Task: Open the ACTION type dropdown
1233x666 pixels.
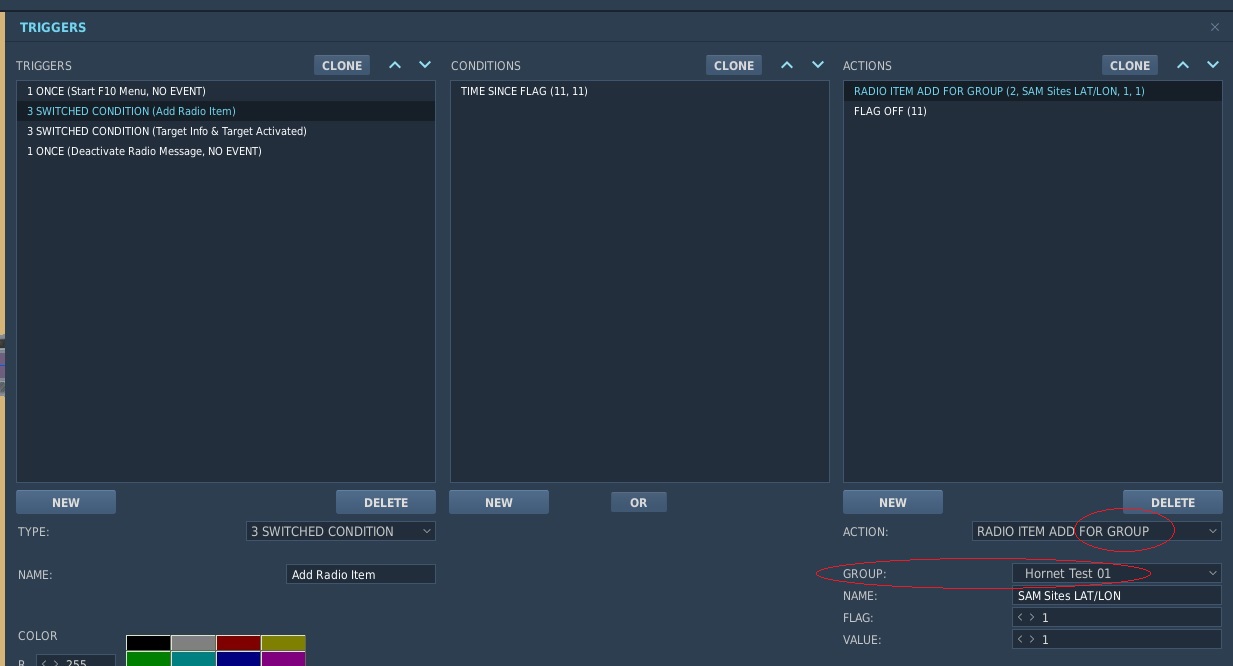Action: (x=1097, y=531)
